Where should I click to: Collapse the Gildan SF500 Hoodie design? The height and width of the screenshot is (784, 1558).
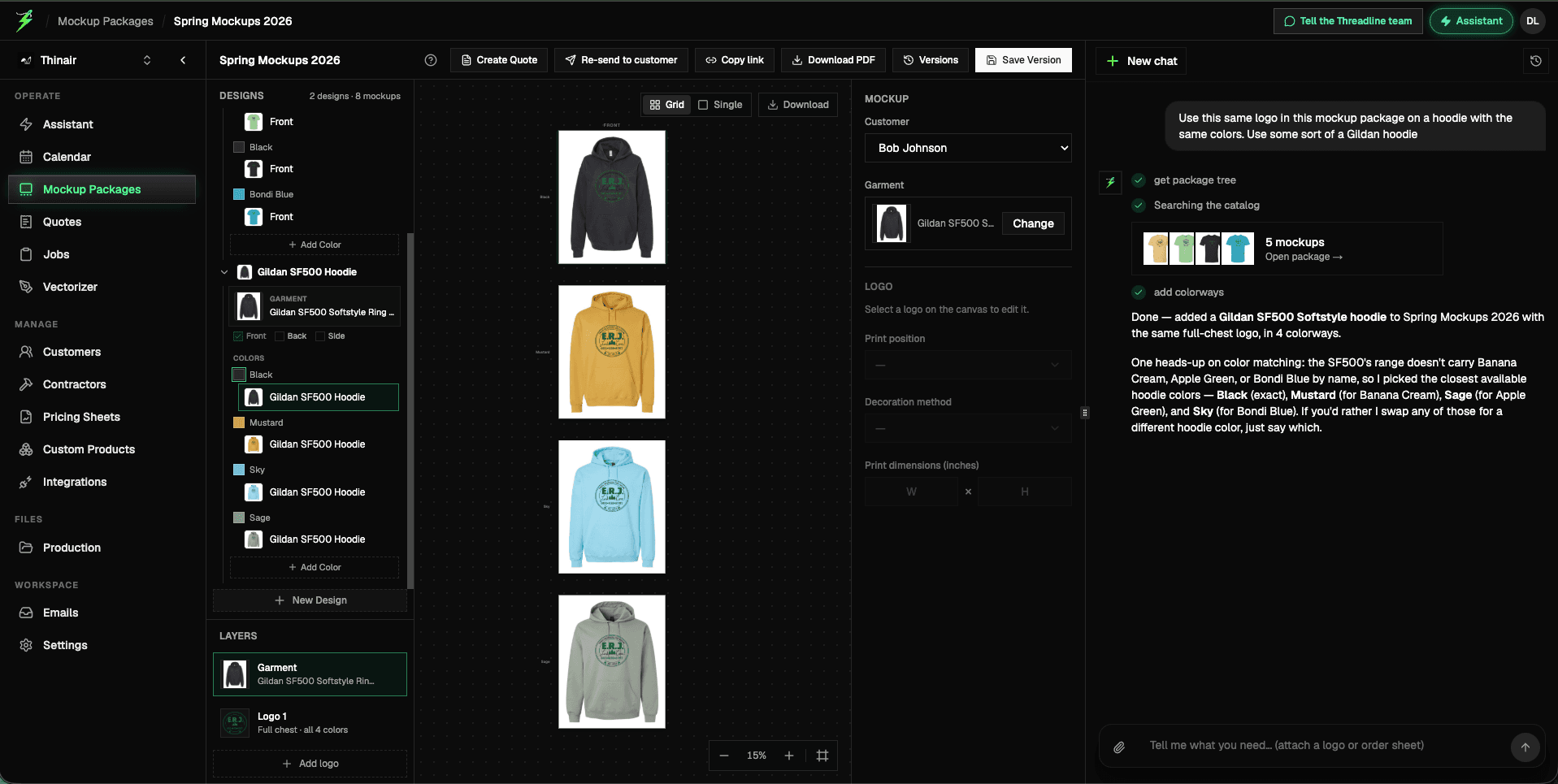tap(224, 272)
